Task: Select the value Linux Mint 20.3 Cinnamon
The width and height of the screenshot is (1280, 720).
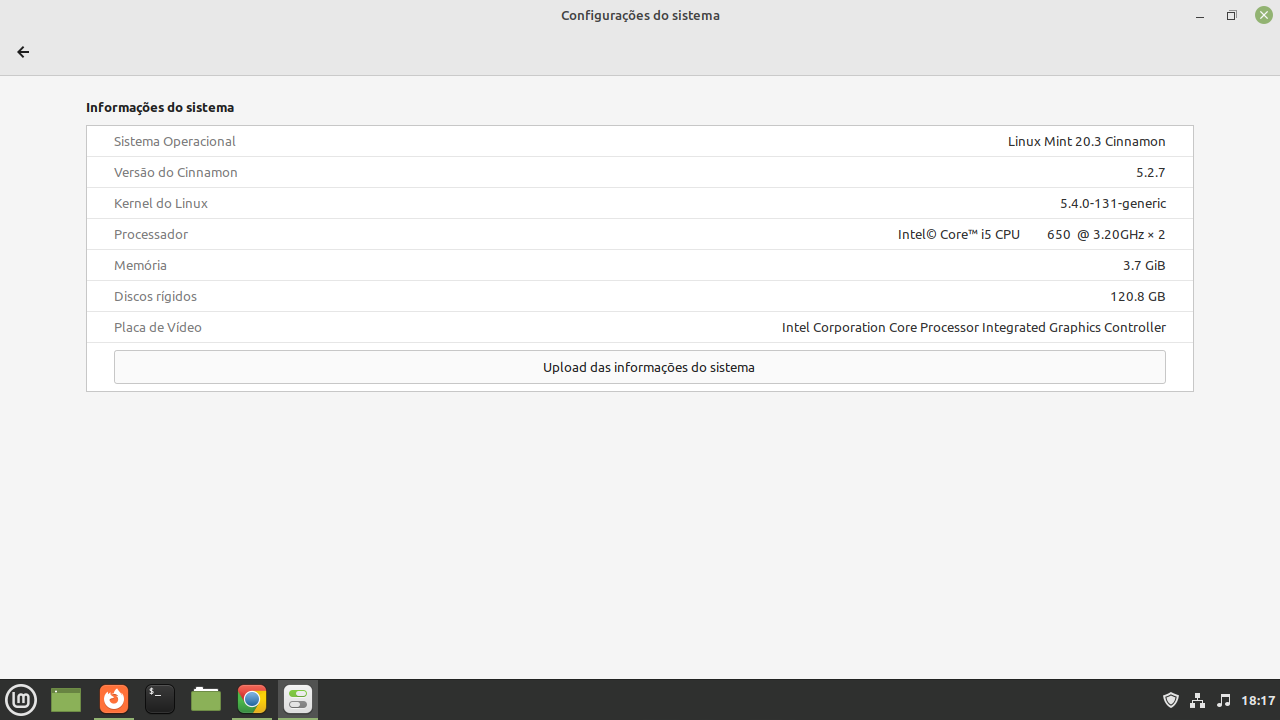Action: [1087, 141]
